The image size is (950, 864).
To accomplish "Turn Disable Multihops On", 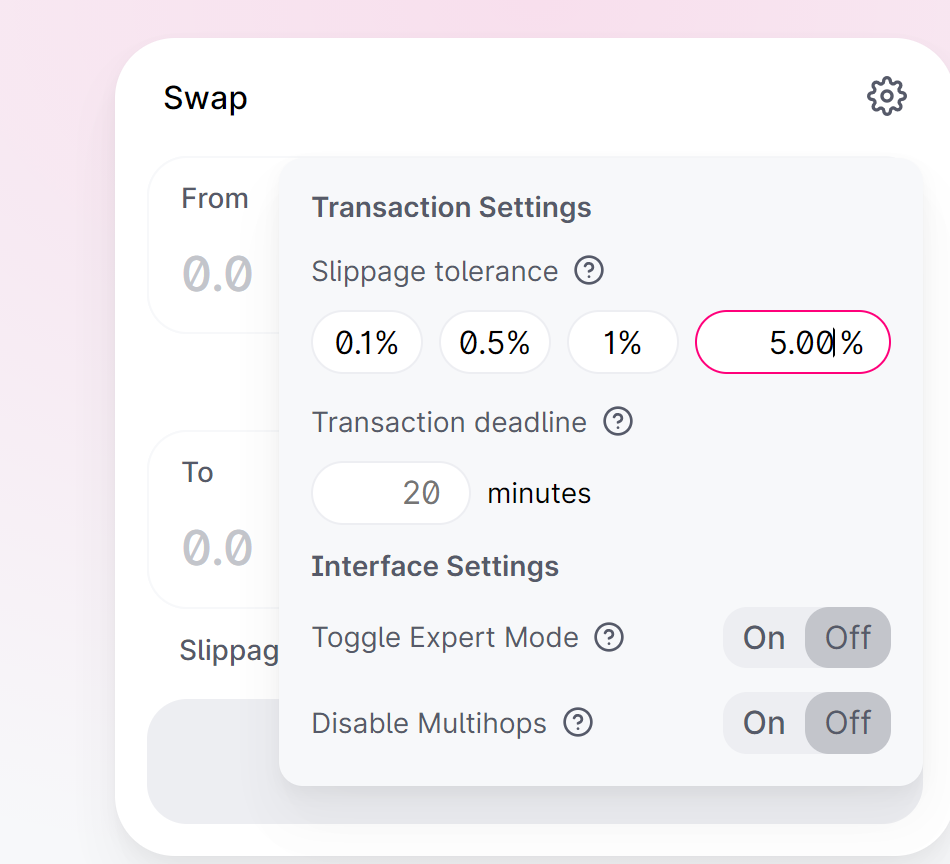I will click(x=764, y=723).
